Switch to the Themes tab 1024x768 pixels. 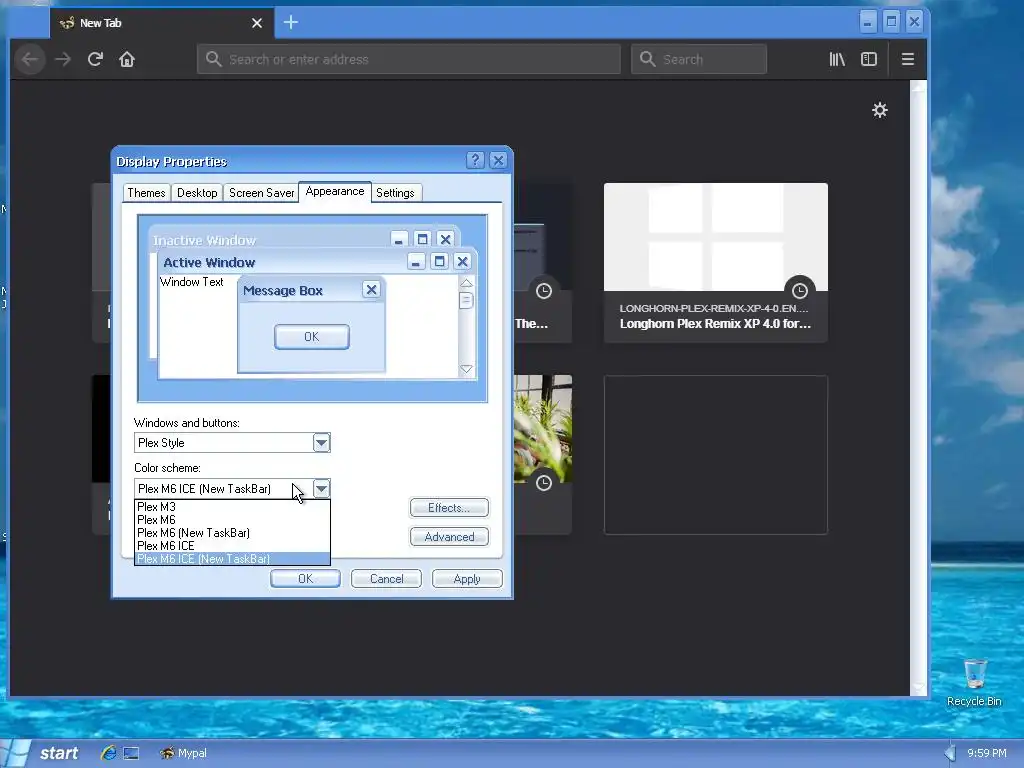pyautogui.click(x=146, y=193)
